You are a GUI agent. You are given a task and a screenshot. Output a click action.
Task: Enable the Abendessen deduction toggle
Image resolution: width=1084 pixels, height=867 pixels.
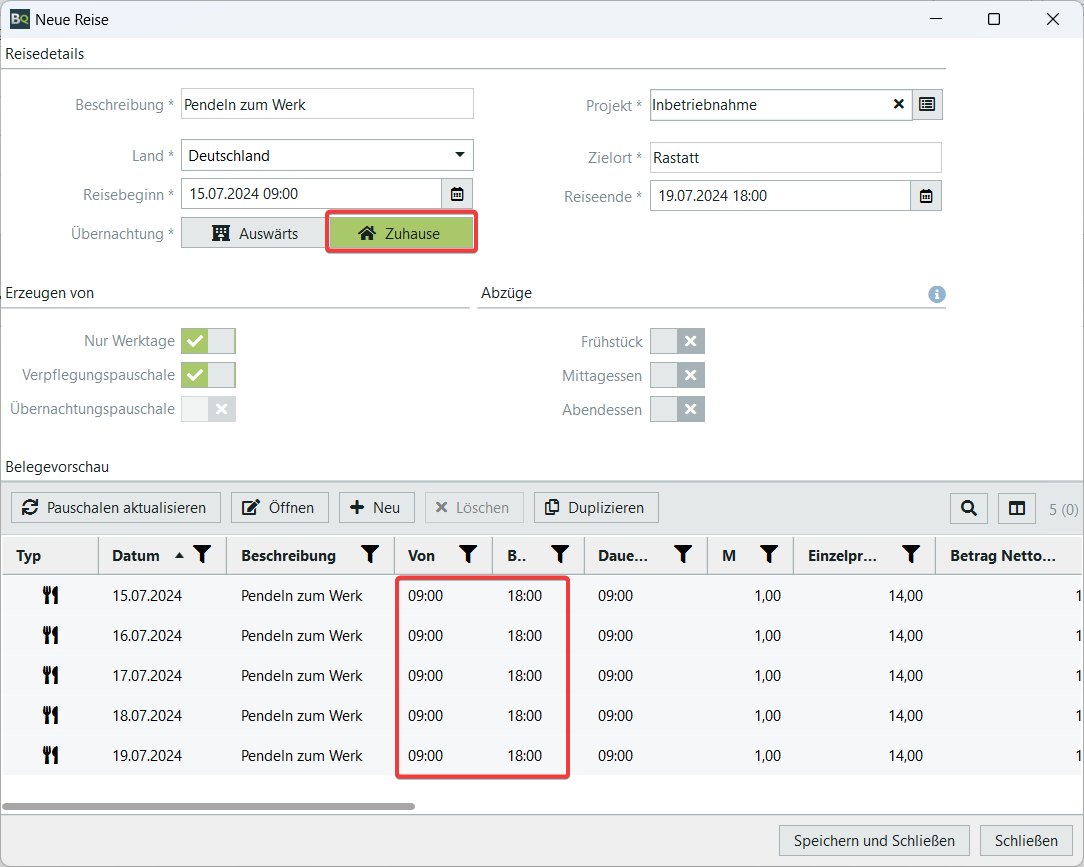coord(677,409)
